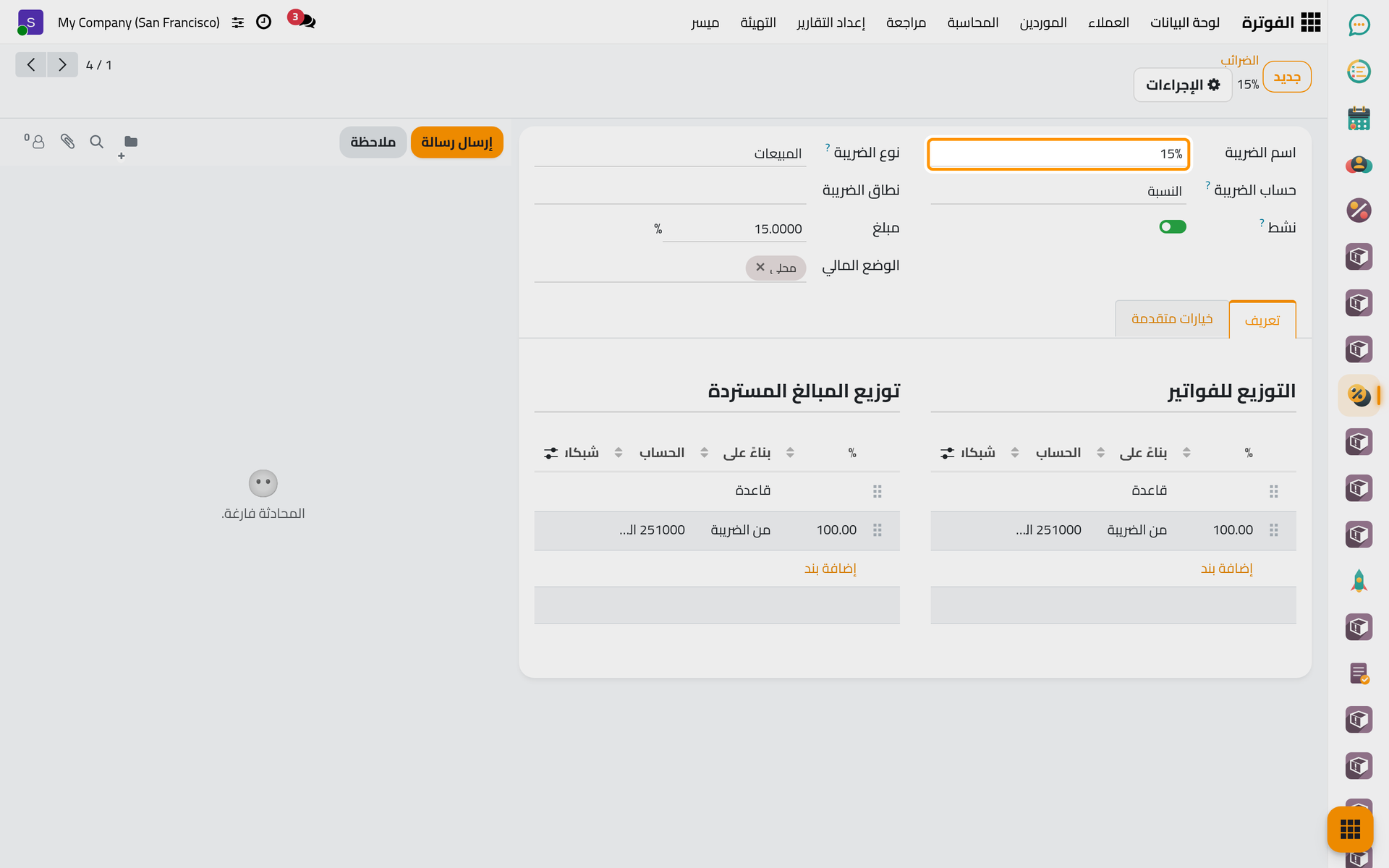Sort التوزيع للفواتير by الحساب column

pyautogui.click(x=1058, y=453)
